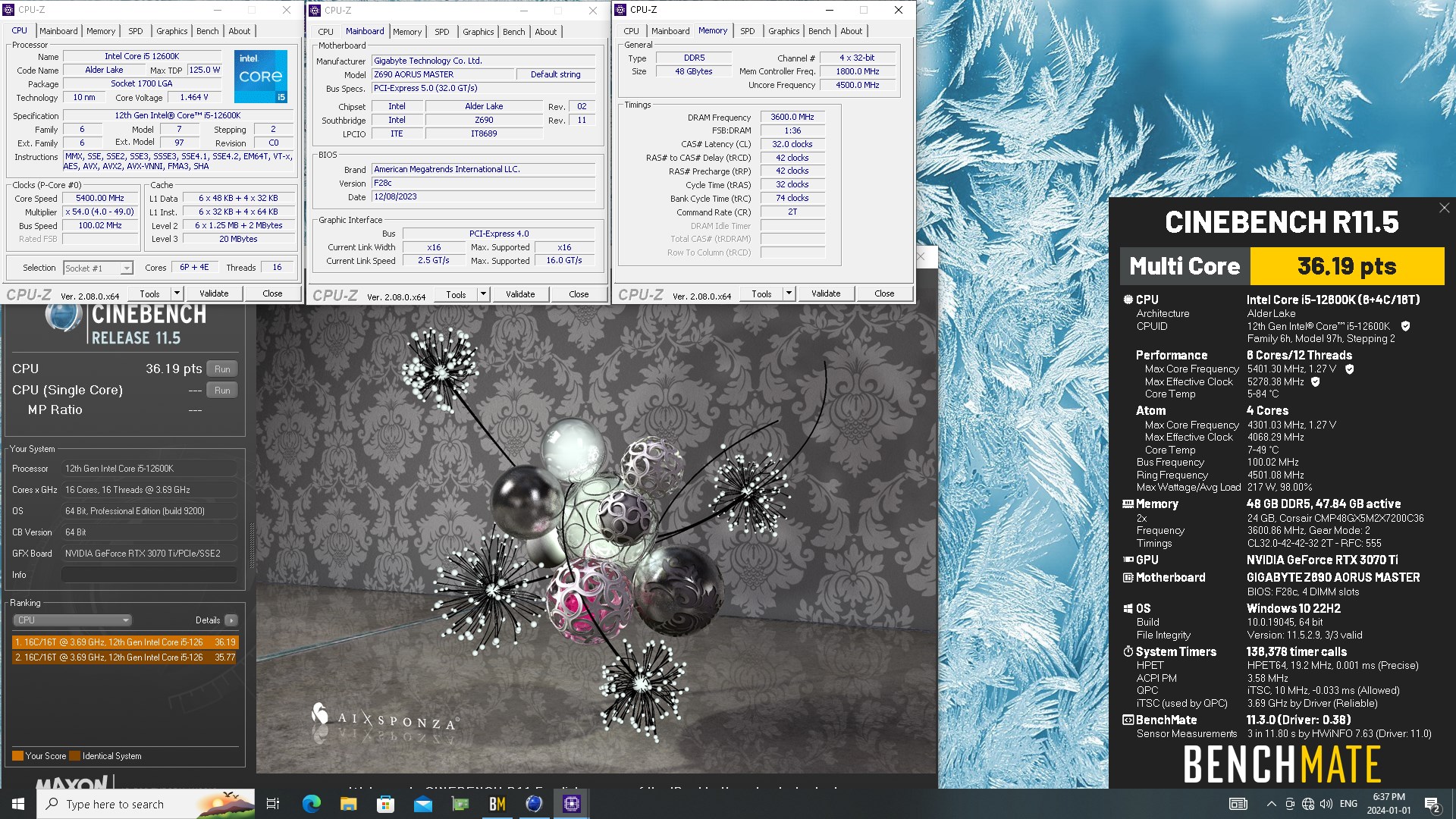Image resolution: width=1456 pixels, height=819 pixels.
Task: Open Tools dropdown arrow in Mainboard CPU-Z window
Action: pyautogui.click(x=483, y=294)
